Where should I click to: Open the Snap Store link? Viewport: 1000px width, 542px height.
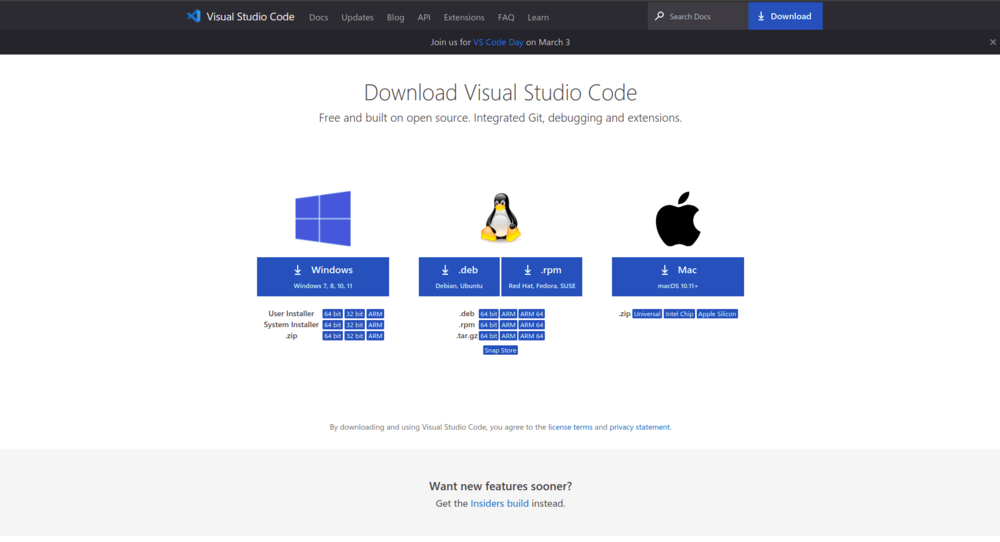pyautogui.click(x=500, y=350)
